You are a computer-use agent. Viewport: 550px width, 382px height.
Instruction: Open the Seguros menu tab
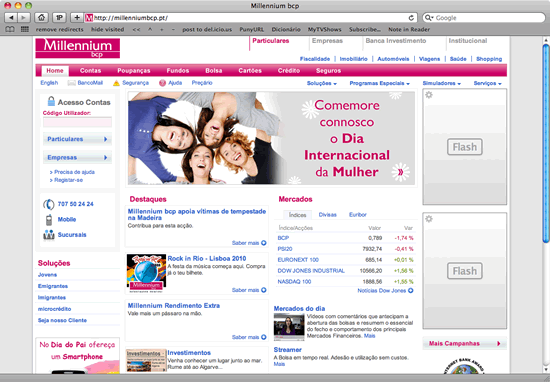[328, 71]
